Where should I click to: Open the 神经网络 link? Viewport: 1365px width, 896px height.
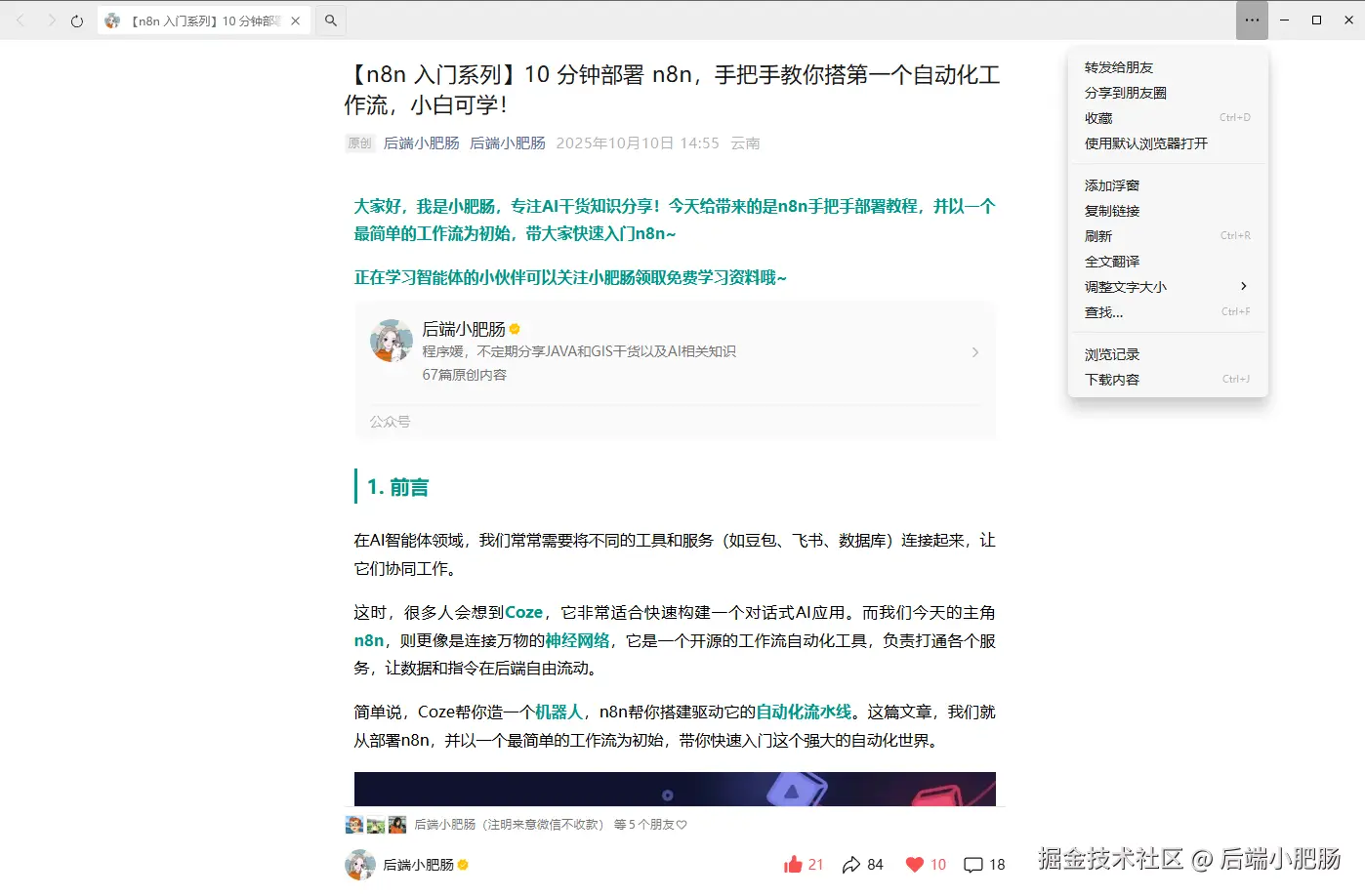577,640
